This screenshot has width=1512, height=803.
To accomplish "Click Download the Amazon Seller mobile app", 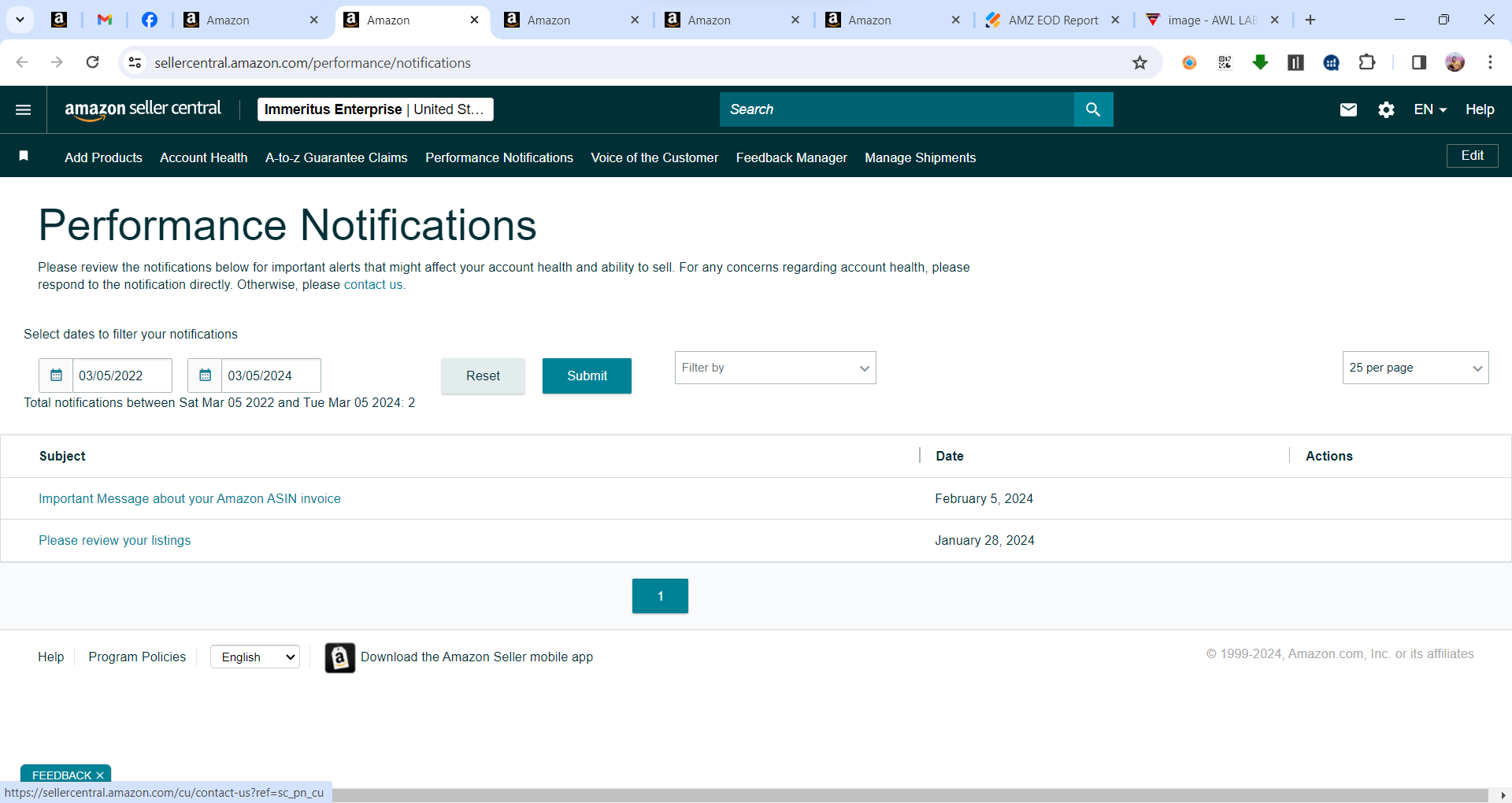I will (x=476, y=657).
